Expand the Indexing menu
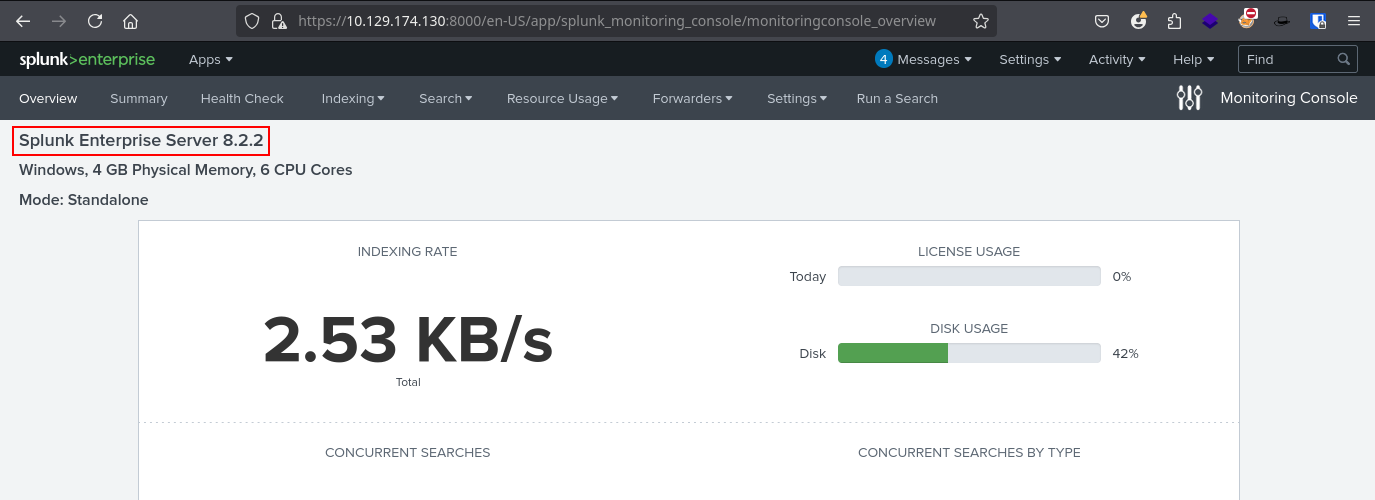This screenshot has width=1375, height=500. (x=353, y=99)
